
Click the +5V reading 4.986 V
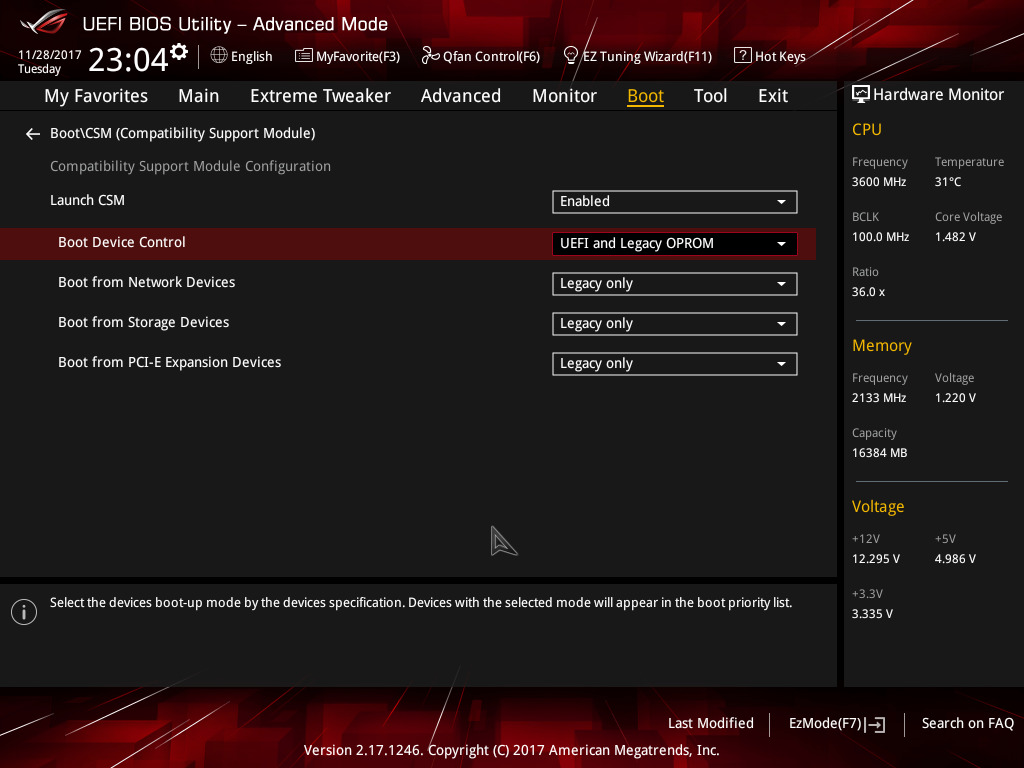click(955, 559)
